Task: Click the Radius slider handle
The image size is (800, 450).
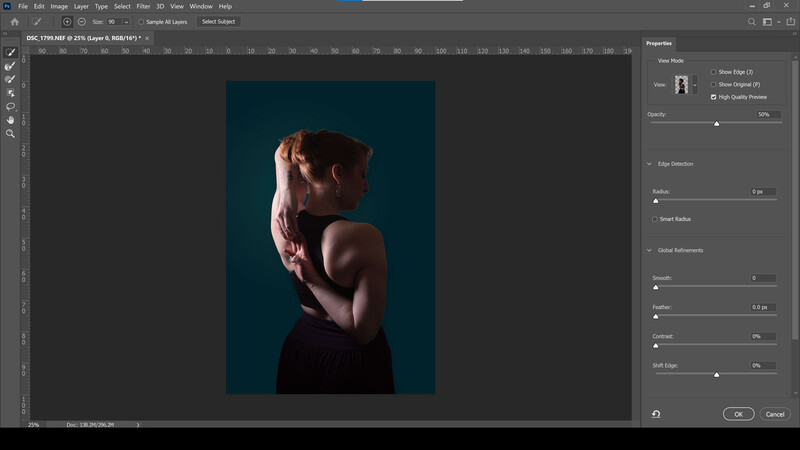Action: pyautogui.click(x=656, y=201)
